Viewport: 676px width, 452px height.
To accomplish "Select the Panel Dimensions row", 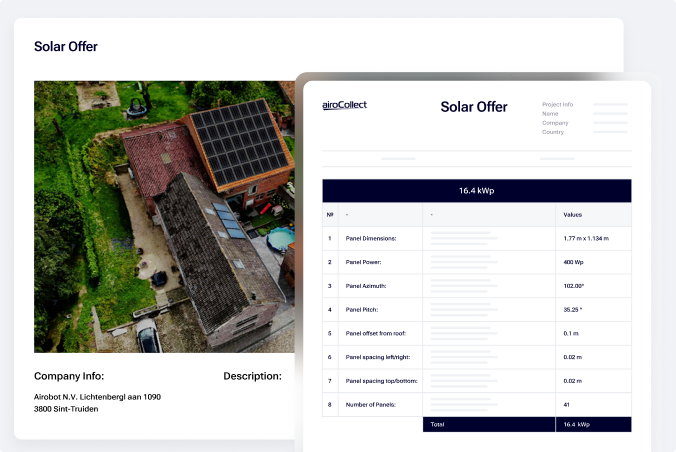I will coord(372,239).
